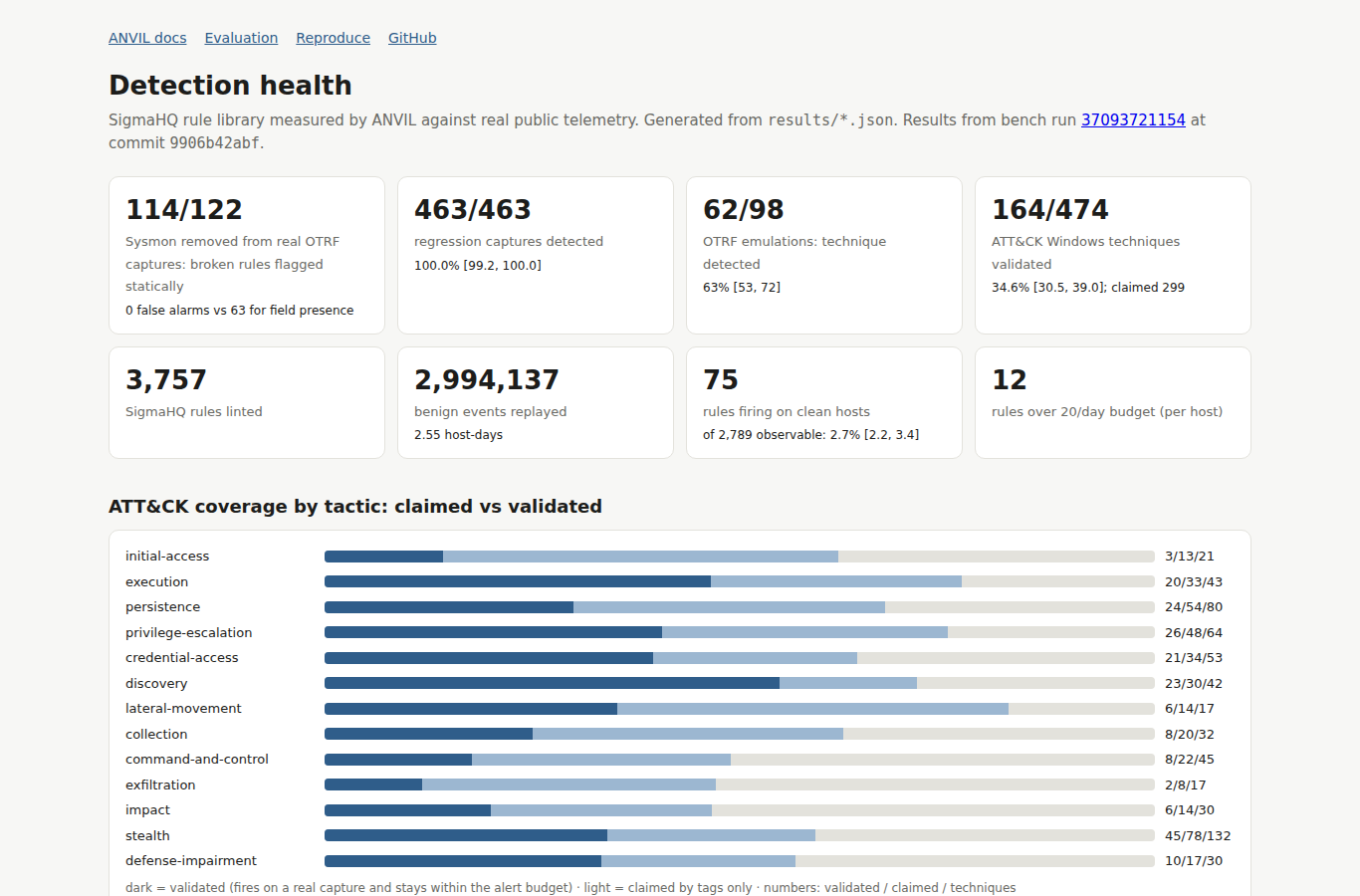Click the impact tactic label
This screenshot has height=896, width=1360.
147,810
